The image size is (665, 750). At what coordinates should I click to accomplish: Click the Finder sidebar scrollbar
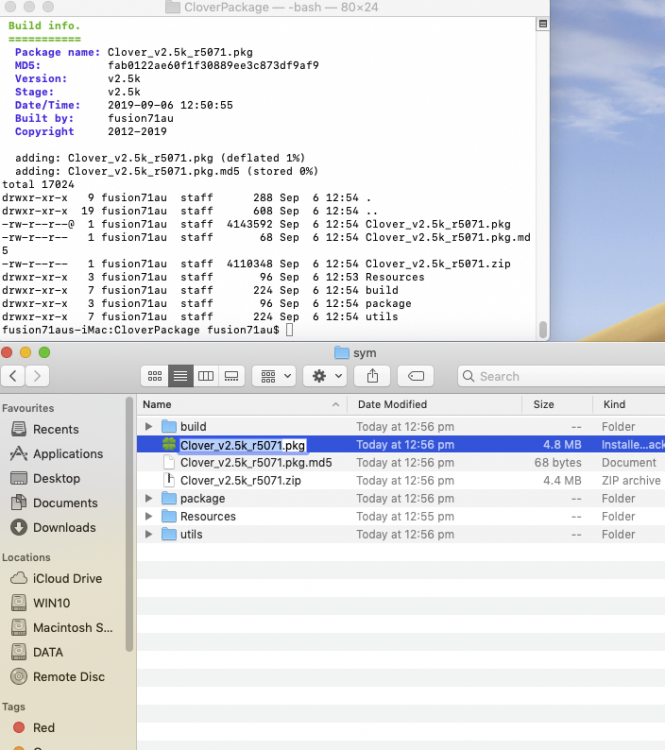(129, 524)
